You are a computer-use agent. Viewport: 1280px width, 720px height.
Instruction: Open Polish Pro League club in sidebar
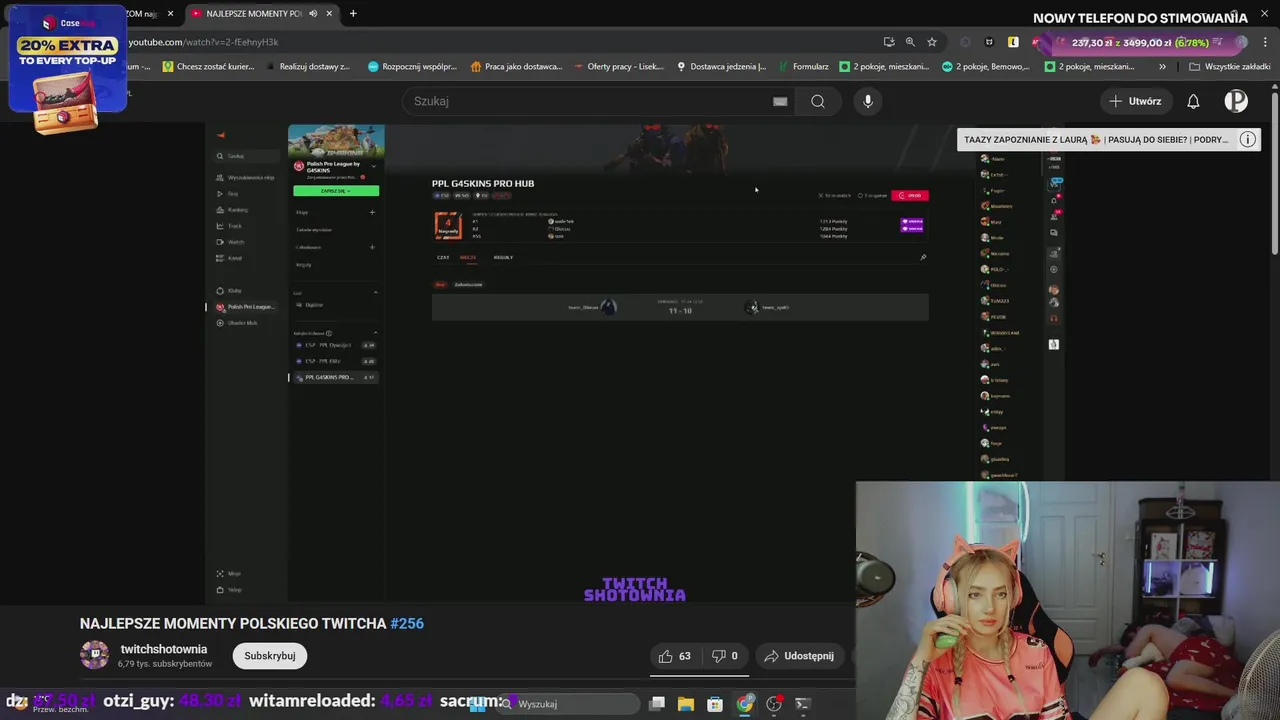tap(245, 307)
